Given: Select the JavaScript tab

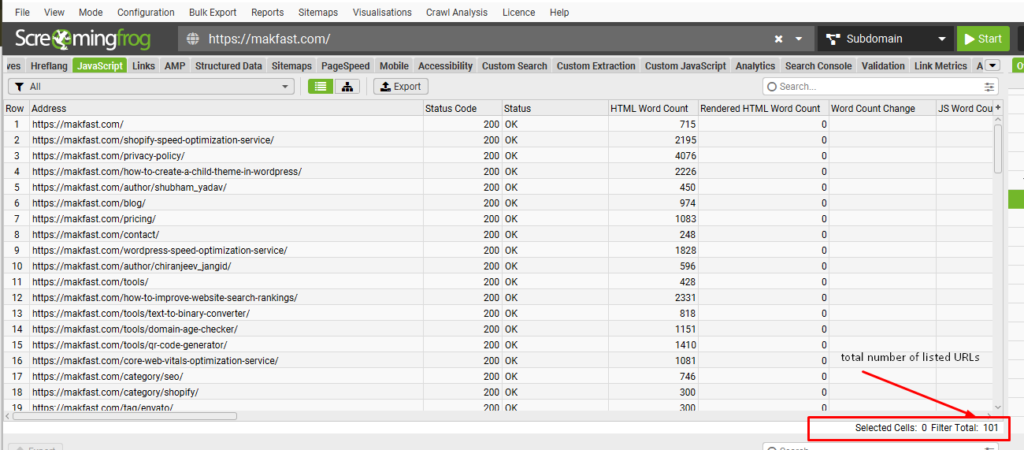Looking at the screenshot, I should tap(100, 65).
